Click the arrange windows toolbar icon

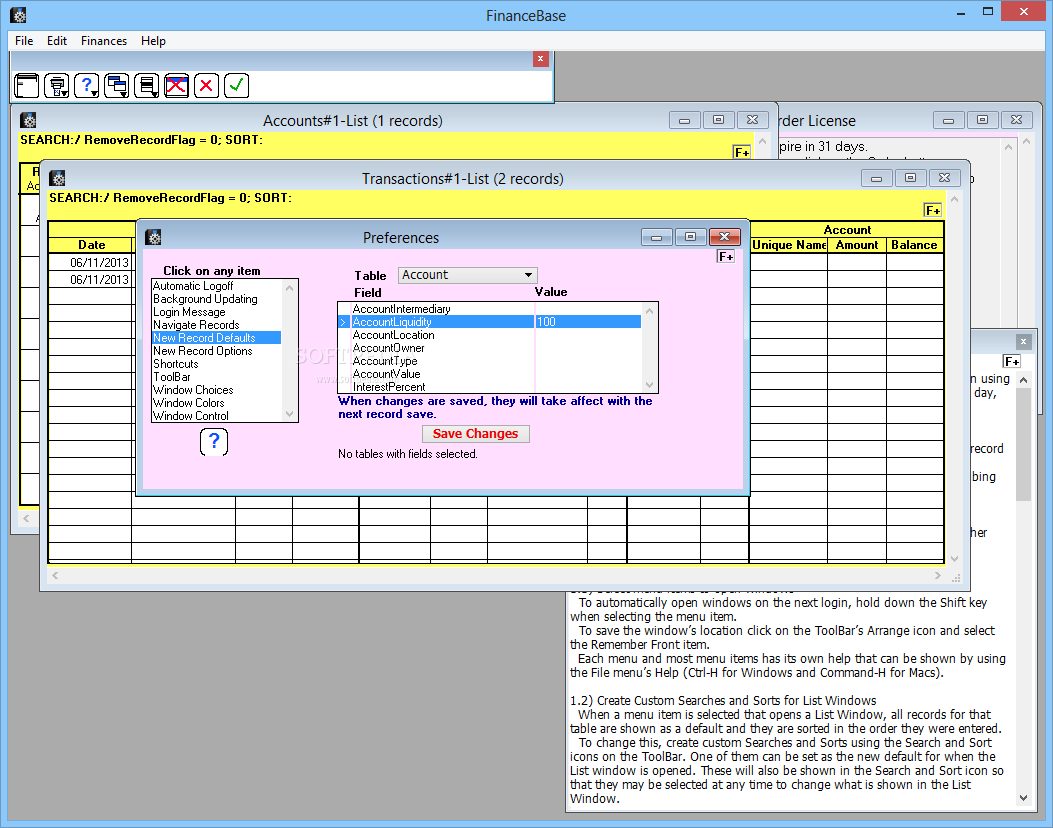pyautogui.click(x=117, y=86)
